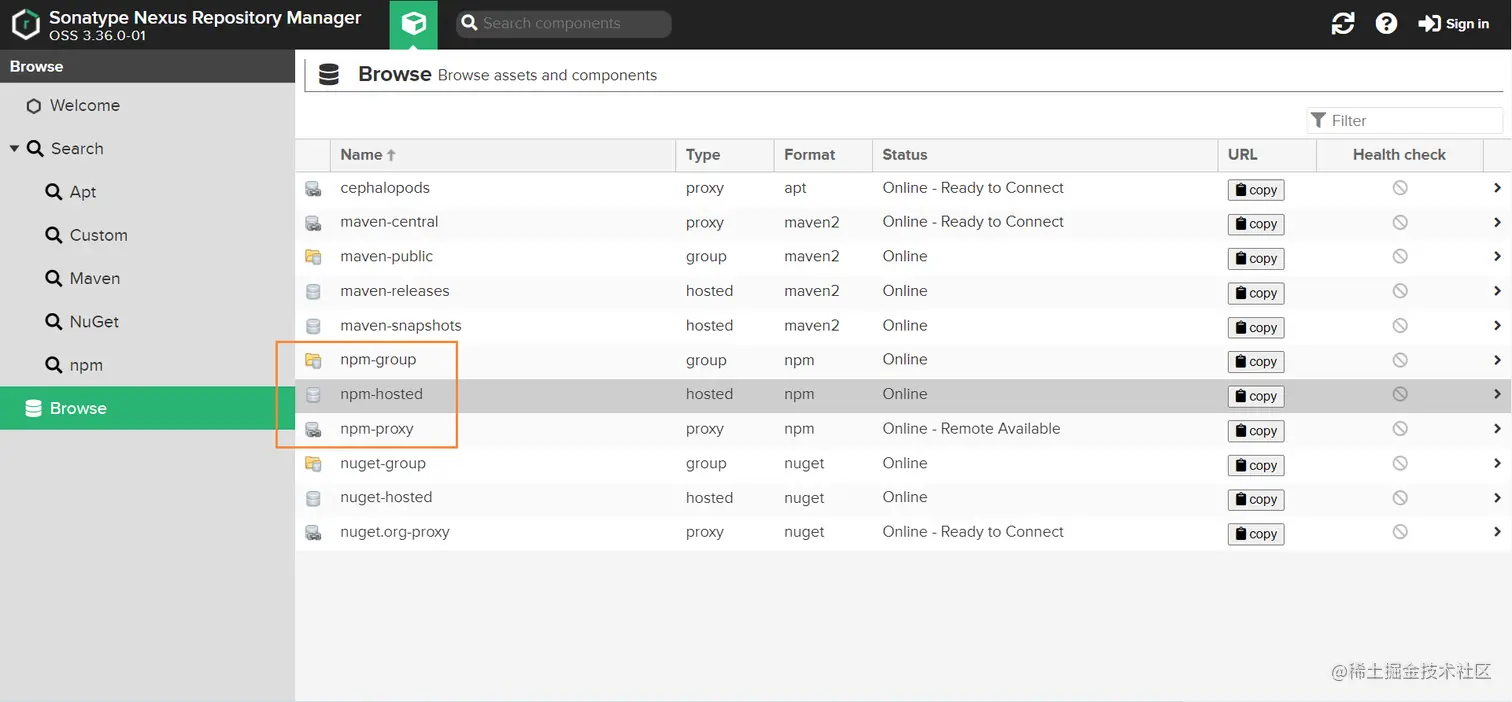Sort by the Status column header
The width and height of the screenshot is (1512, 702).
click(x=1045, y=155)
